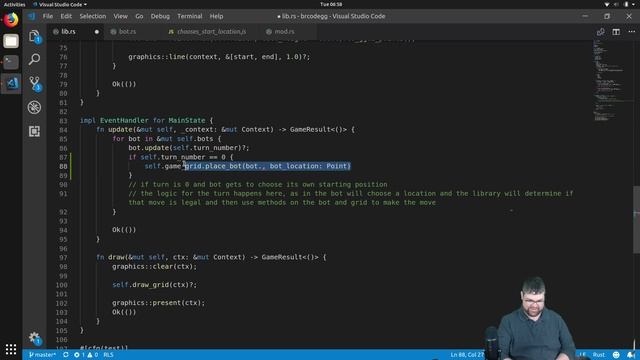Open Files from the Ubuntu dock
The image size is (640, 360).
11,41
